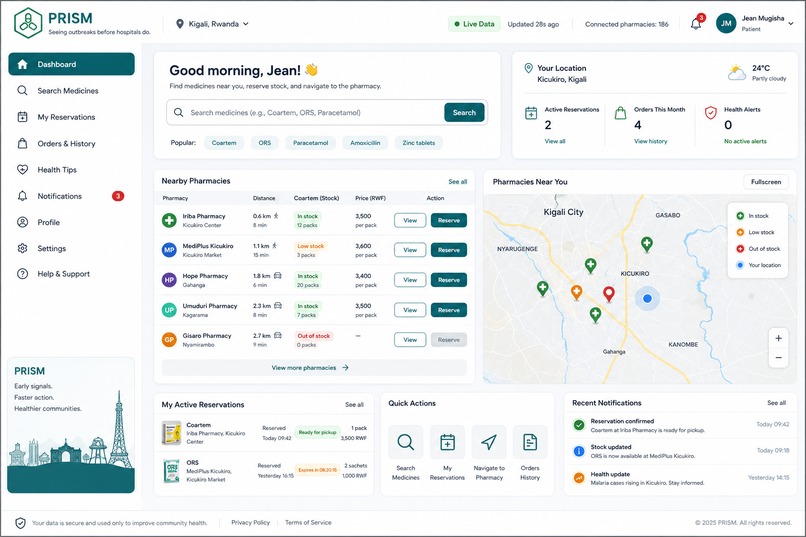The image size is (806, 537).
Task: Open the map in Fullscreen
Action: tap(766, 182)
